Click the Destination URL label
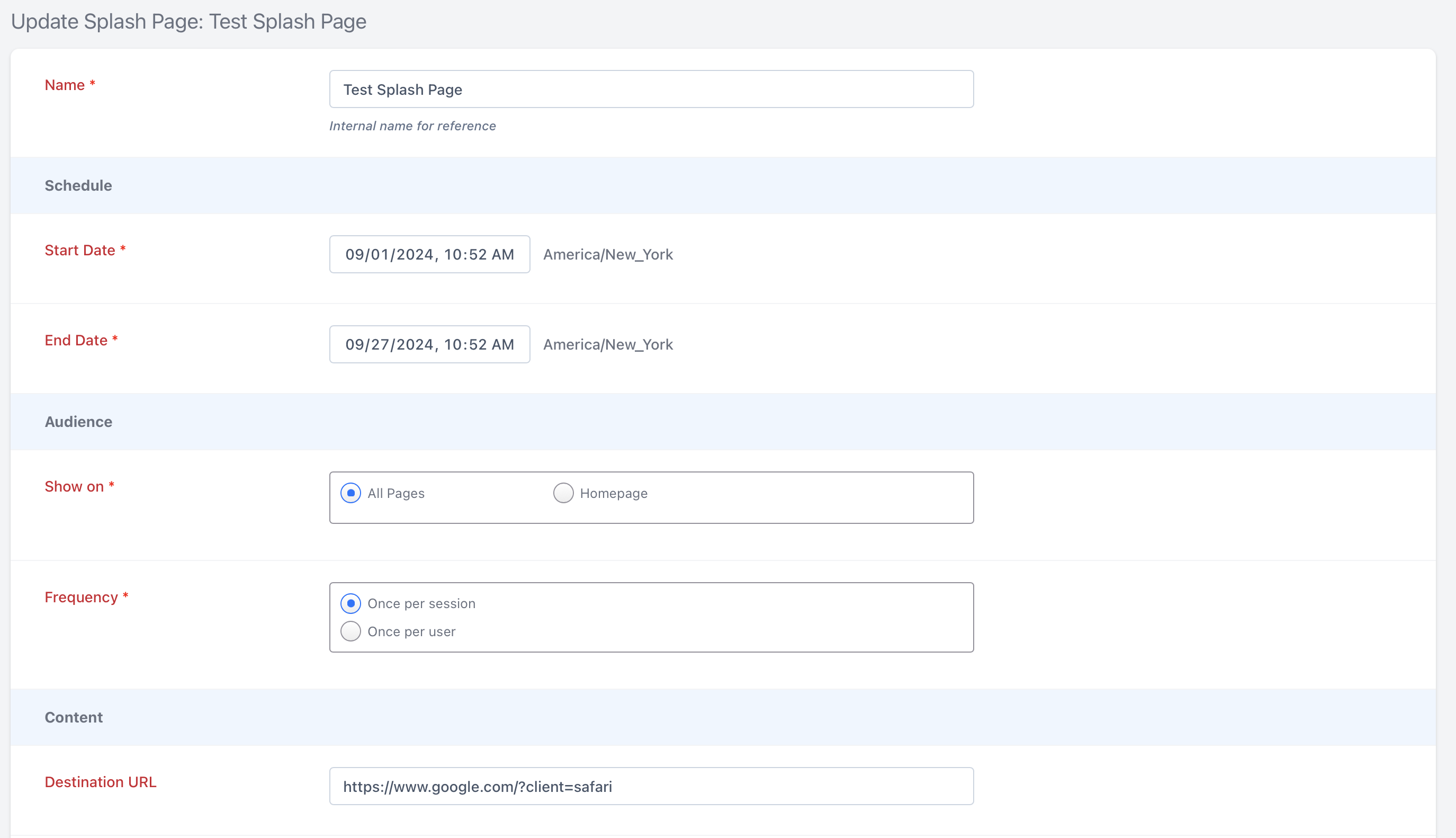1456x838 pixels. 101,782
